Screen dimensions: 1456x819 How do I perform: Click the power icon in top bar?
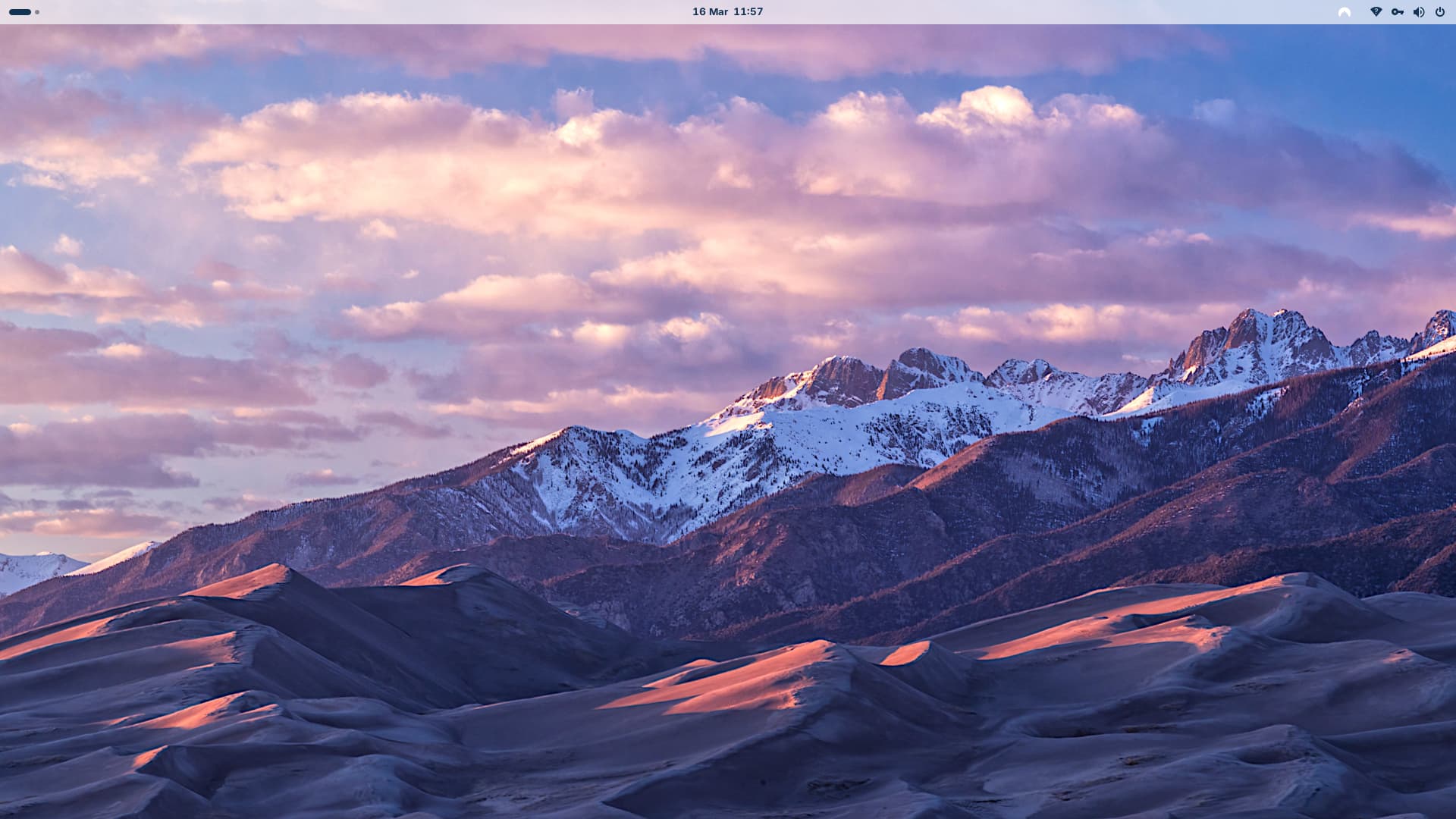1439,12
